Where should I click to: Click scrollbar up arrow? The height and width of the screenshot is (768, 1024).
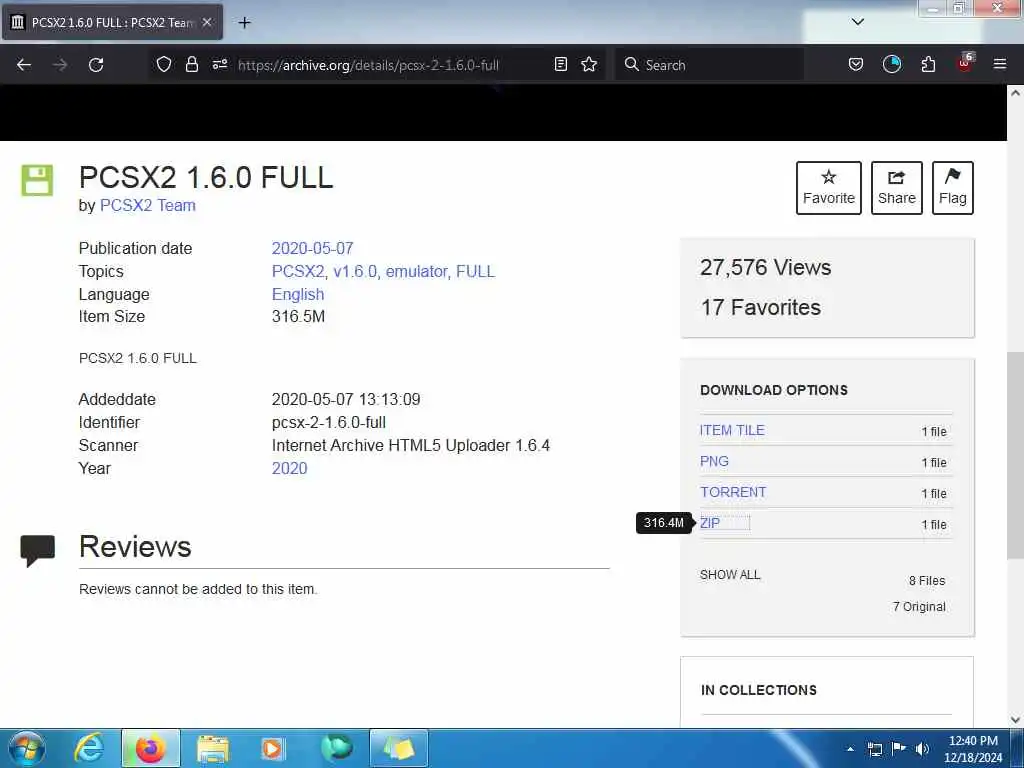(1015, 93)
